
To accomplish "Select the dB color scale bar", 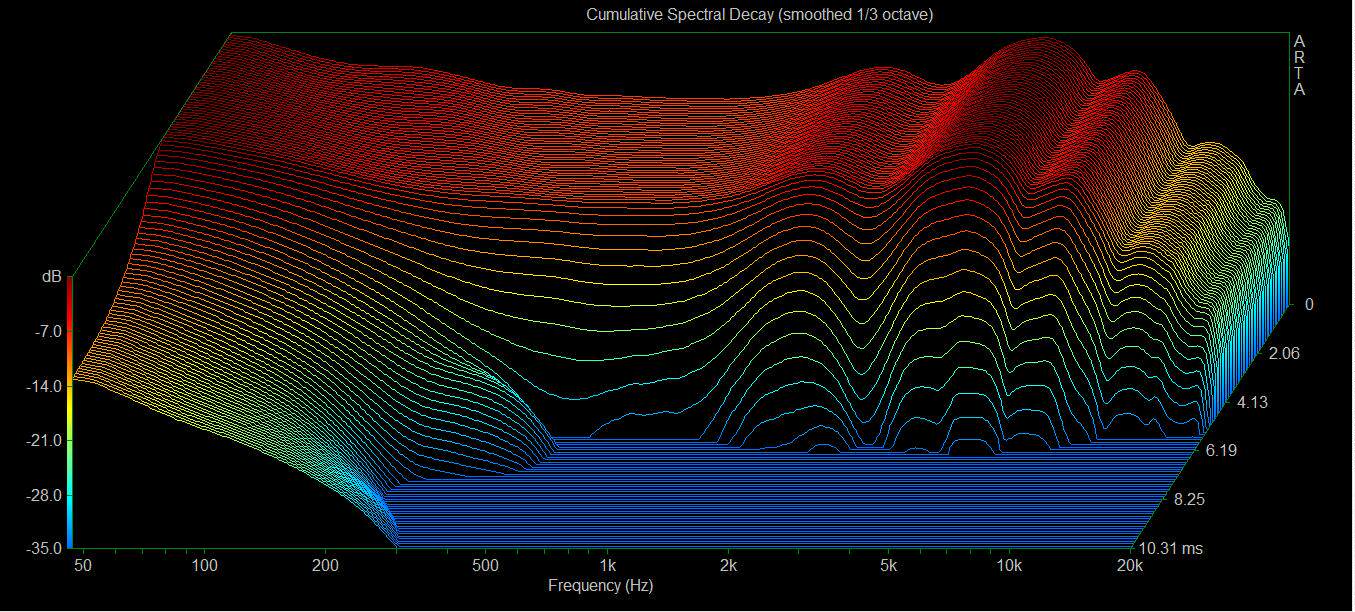I will click(70, 413).
